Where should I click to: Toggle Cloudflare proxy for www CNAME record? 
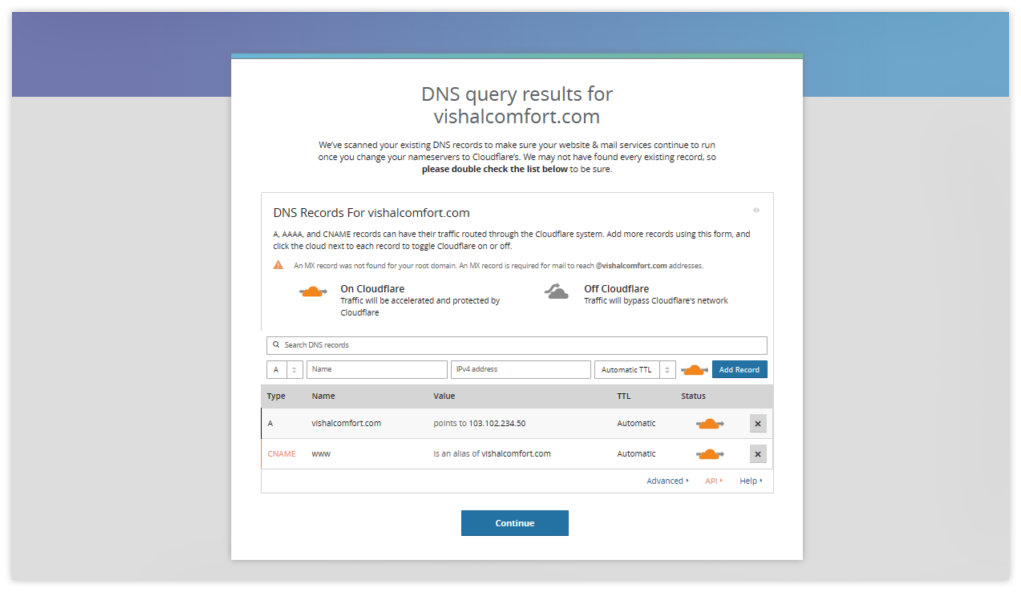click(x=710, y=454)
